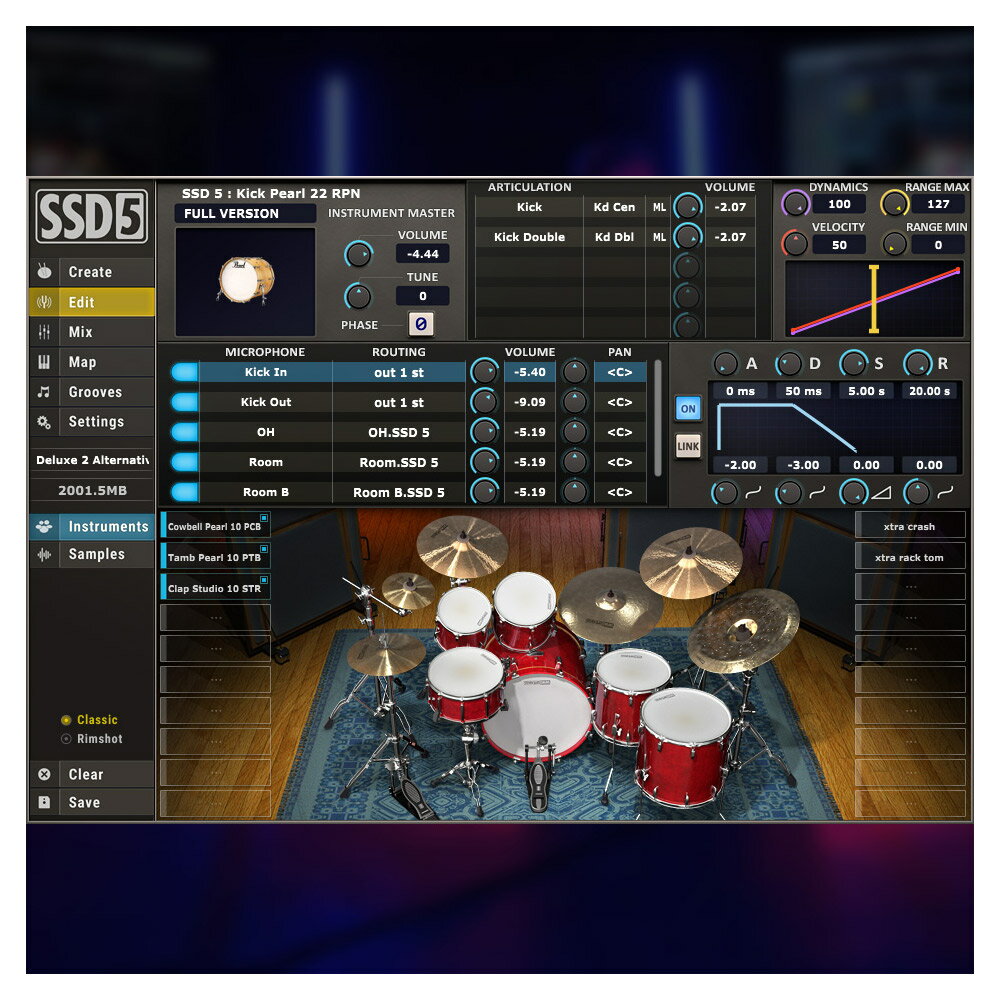Click the Map keyboard icon

click(x=44, y=362)
